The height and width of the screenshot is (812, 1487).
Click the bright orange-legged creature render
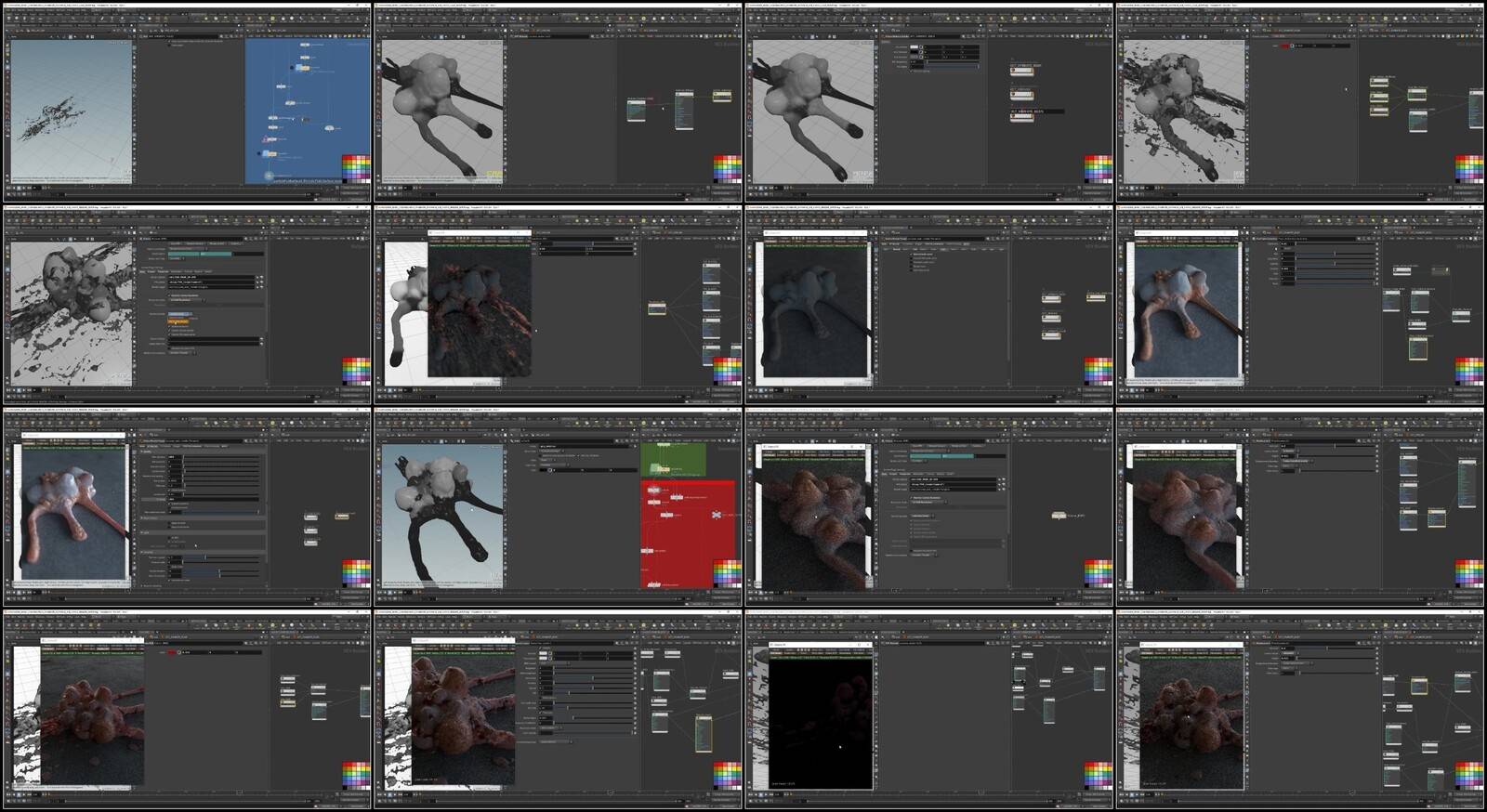pos(1184,310)
